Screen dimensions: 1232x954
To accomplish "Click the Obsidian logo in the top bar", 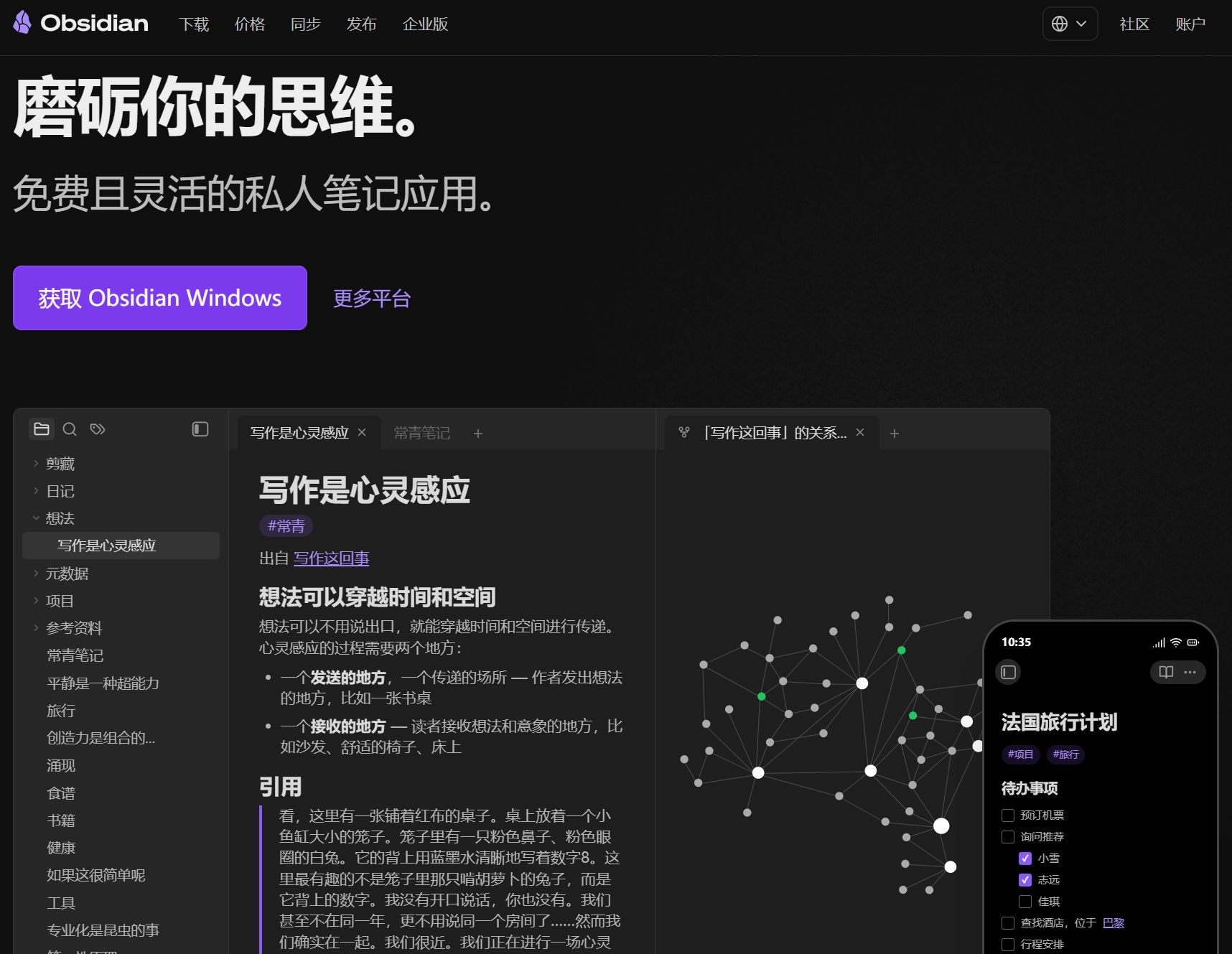I will tap(80, 24).
